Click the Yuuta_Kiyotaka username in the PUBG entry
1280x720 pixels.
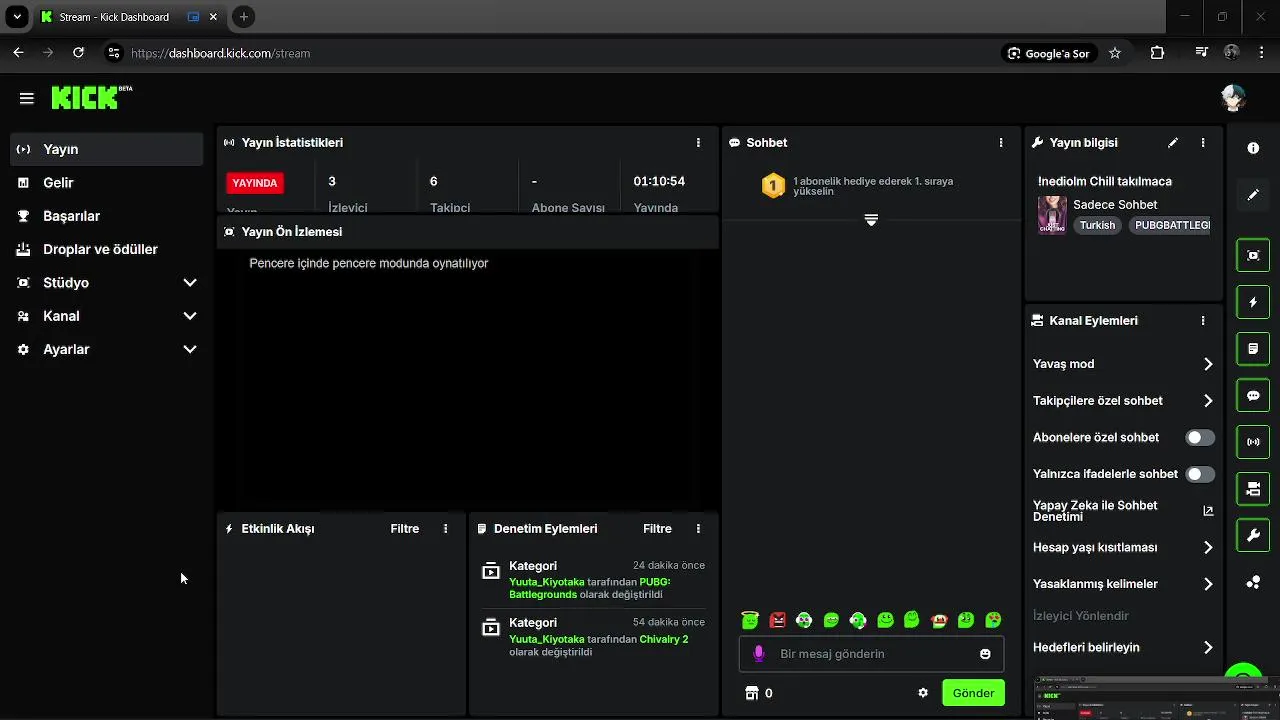(x=547, y=582)
